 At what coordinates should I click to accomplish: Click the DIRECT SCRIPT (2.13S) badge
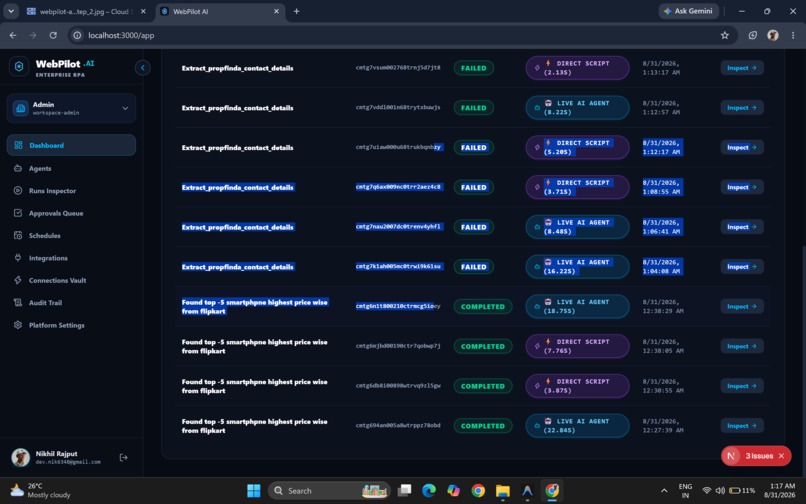[x=577, y=68]
